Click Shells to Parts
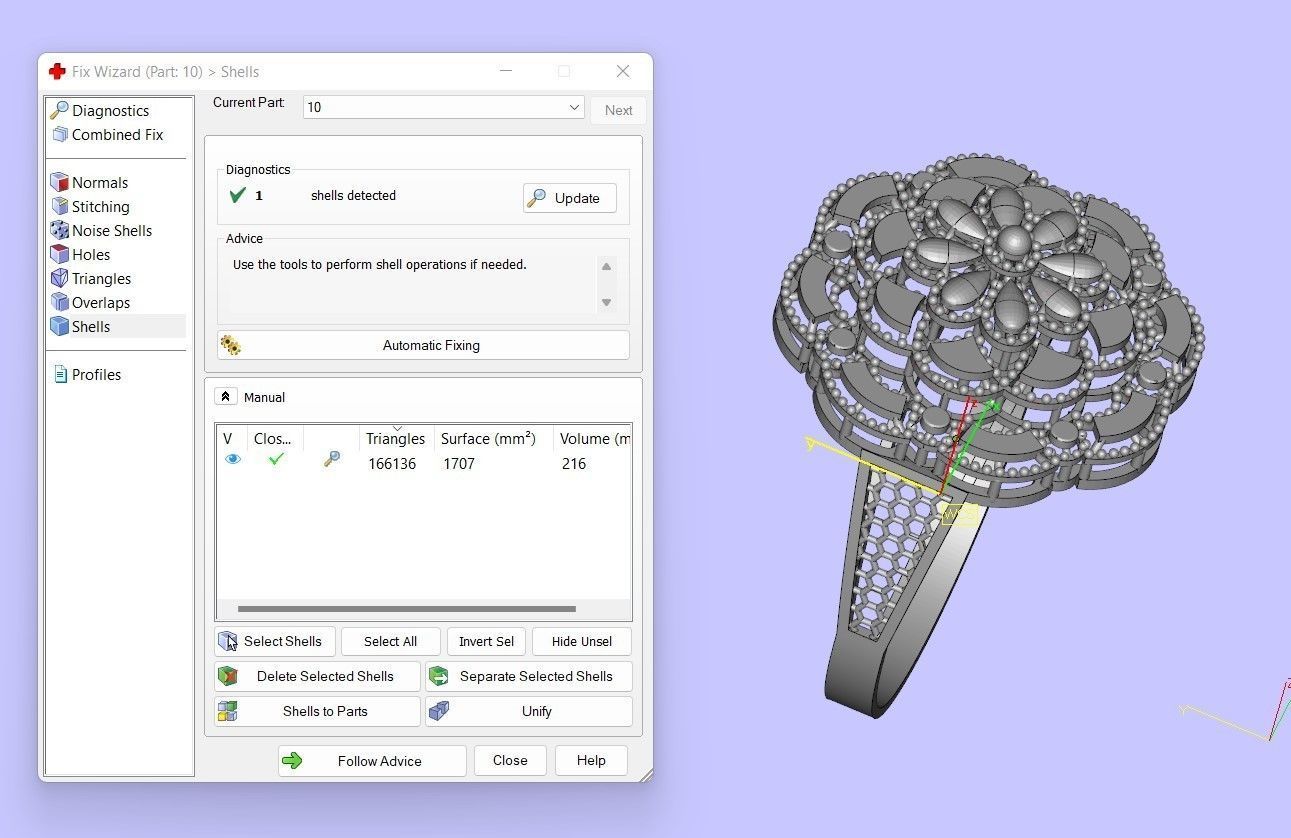Image resolution: width=1291 pixels, height=838 pixels. coord(317,712)
